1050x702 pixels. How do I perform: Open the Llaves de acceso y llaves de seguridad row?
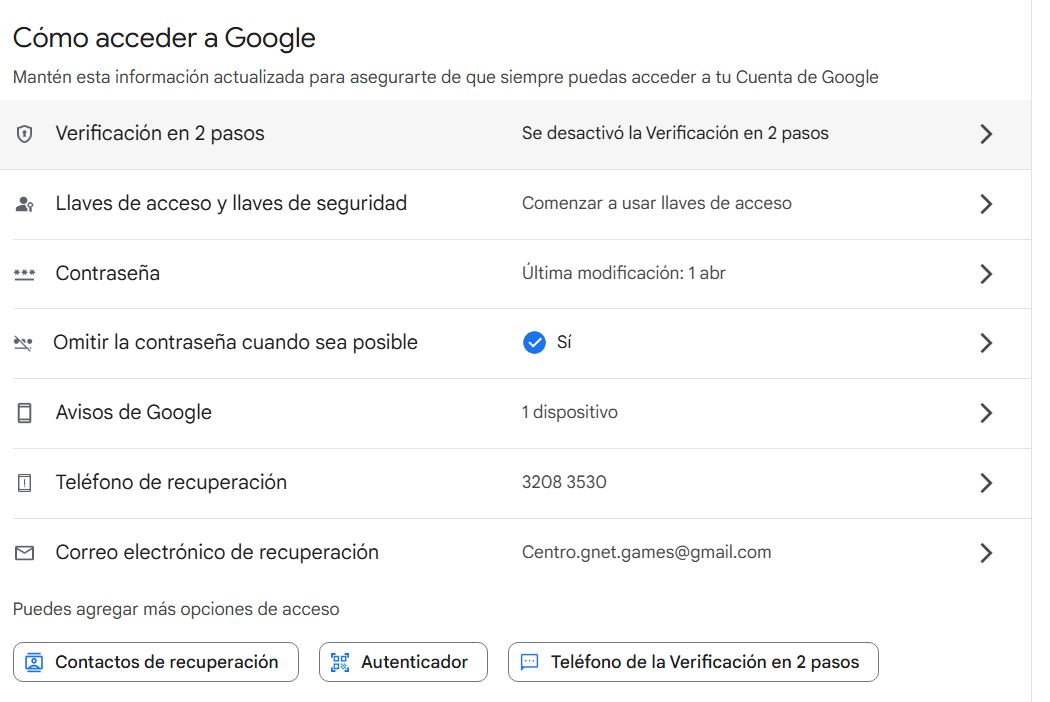pyautogui.click(x=231, y=204)
